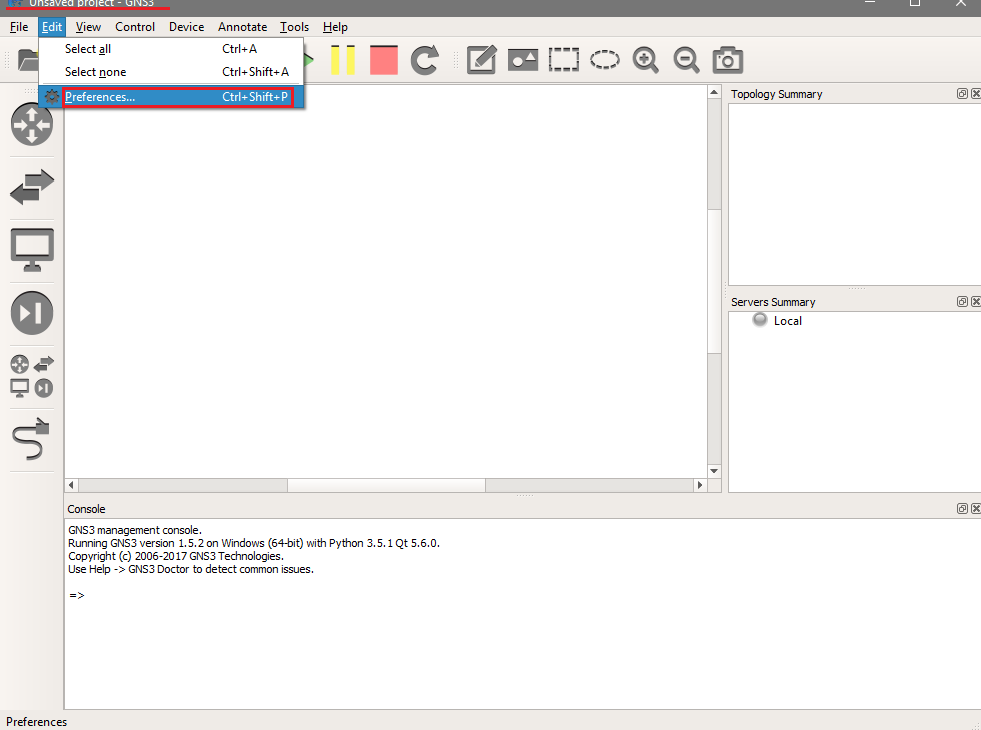Browse security devices icon

32,313
